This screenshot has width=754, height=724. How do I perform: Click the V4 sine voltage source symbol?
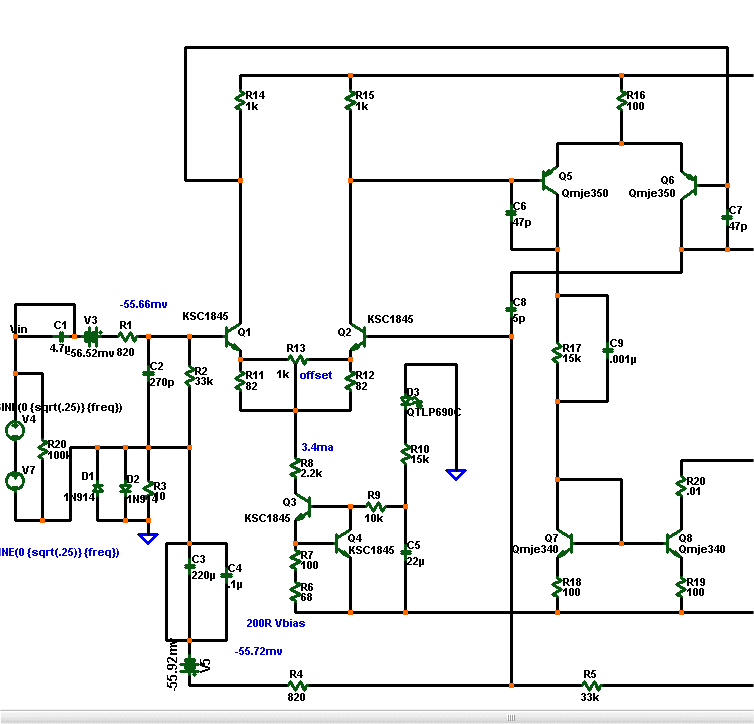[x=15, y=430]
